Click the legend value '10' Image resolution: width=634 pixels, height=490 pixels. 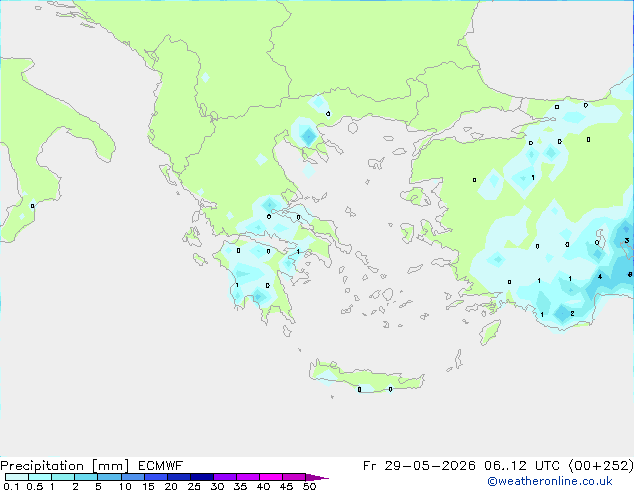[x=125, y=486]
